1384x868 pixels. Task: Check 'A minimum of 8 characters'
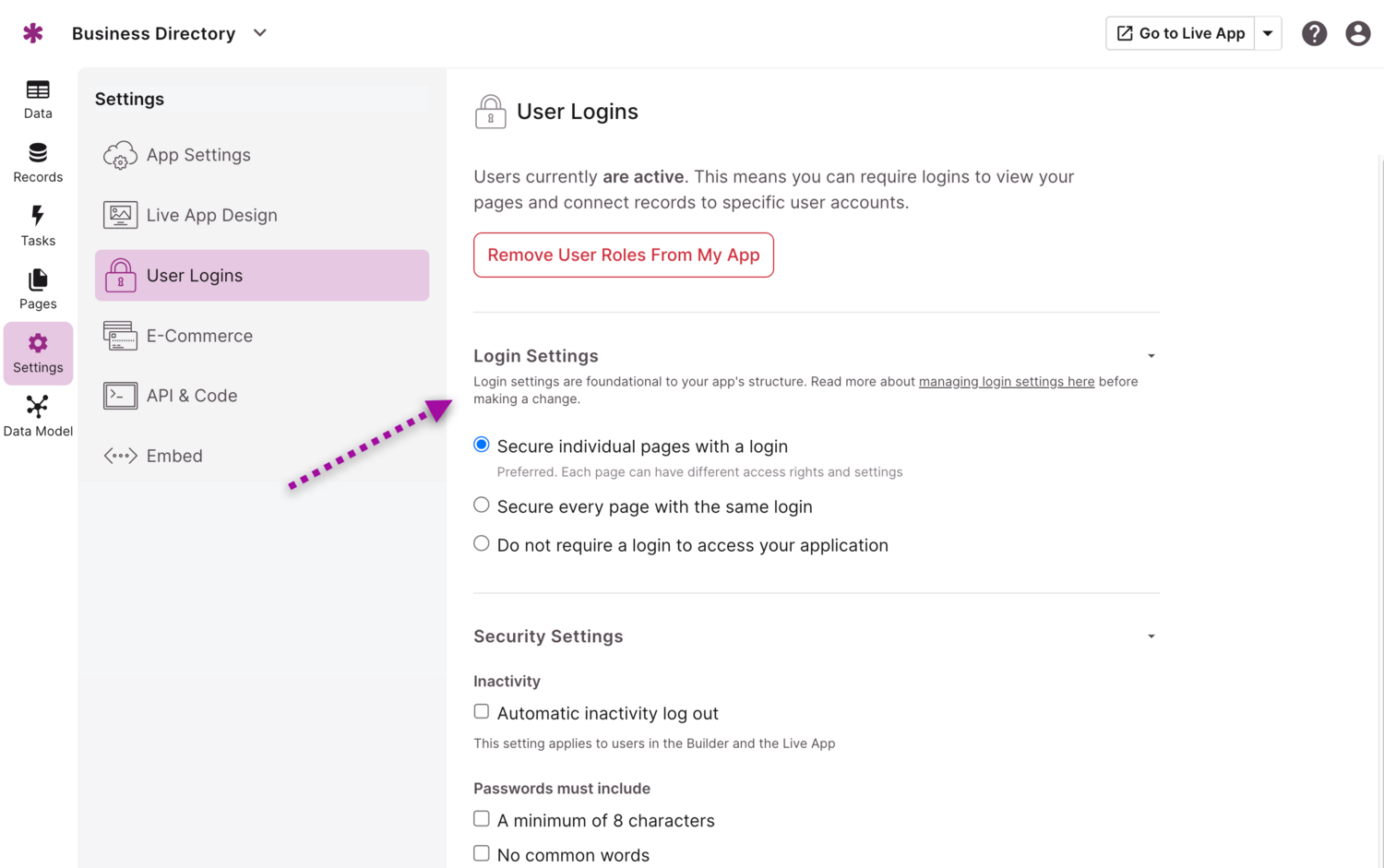click(x=482, y=819)
